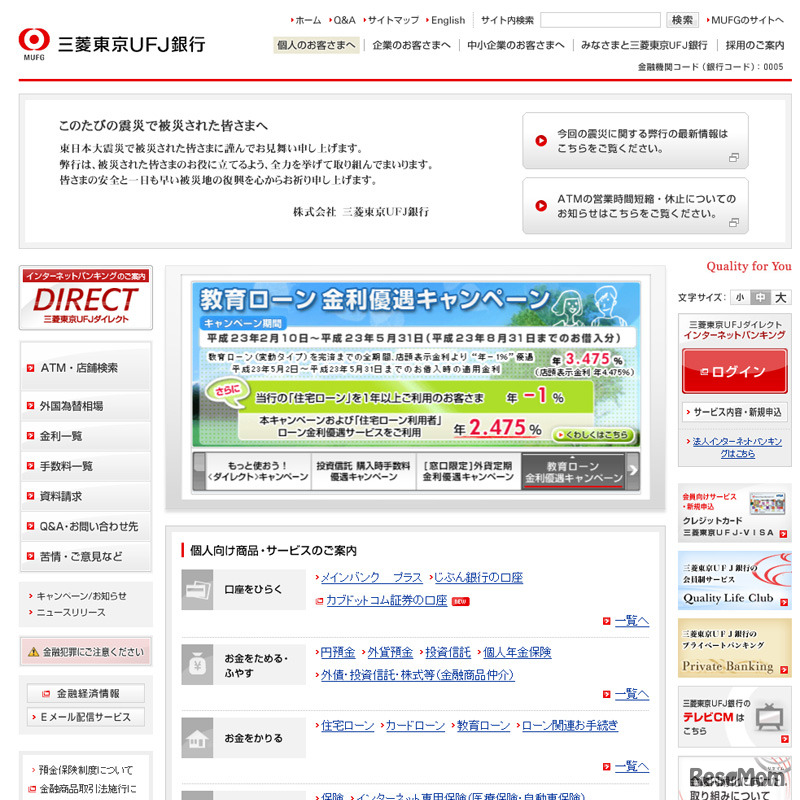Open 個人のお客さまへ tab

tap(316, 45)
